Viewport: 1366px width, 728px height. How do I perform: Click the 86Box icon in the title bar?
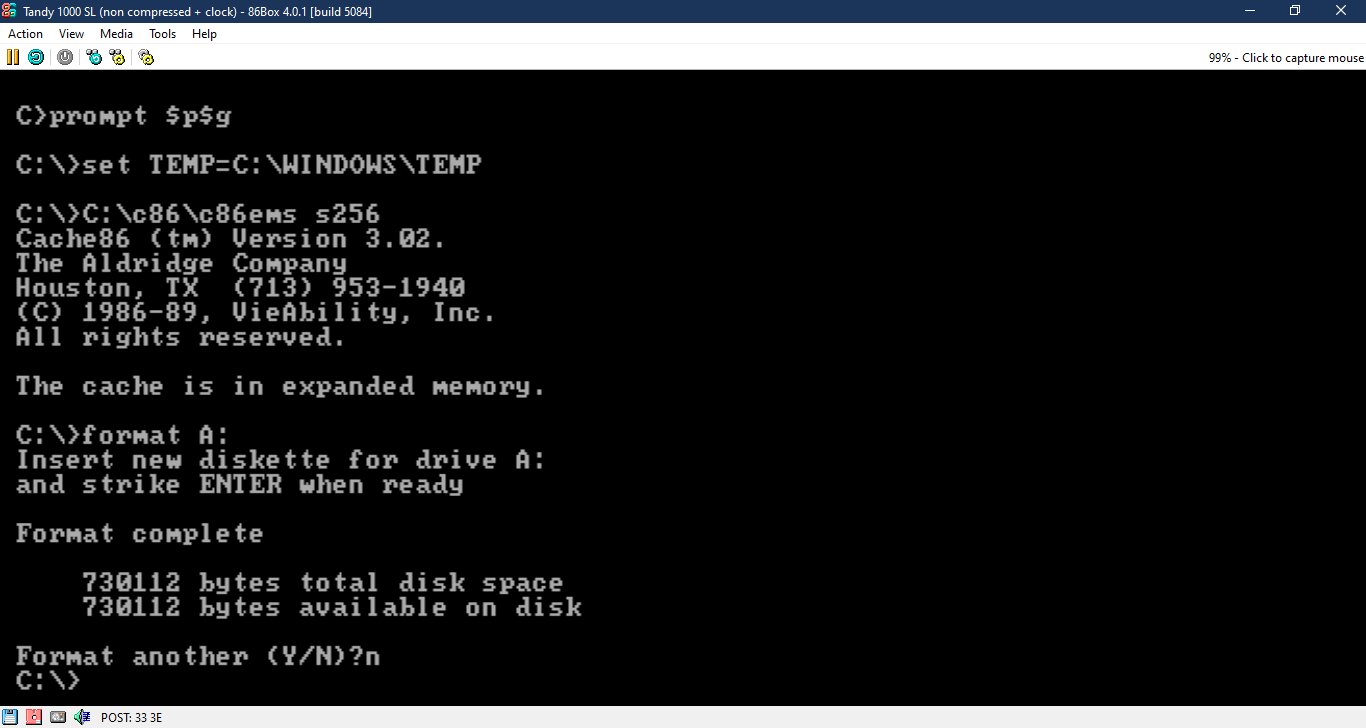(x=11, y=11)
